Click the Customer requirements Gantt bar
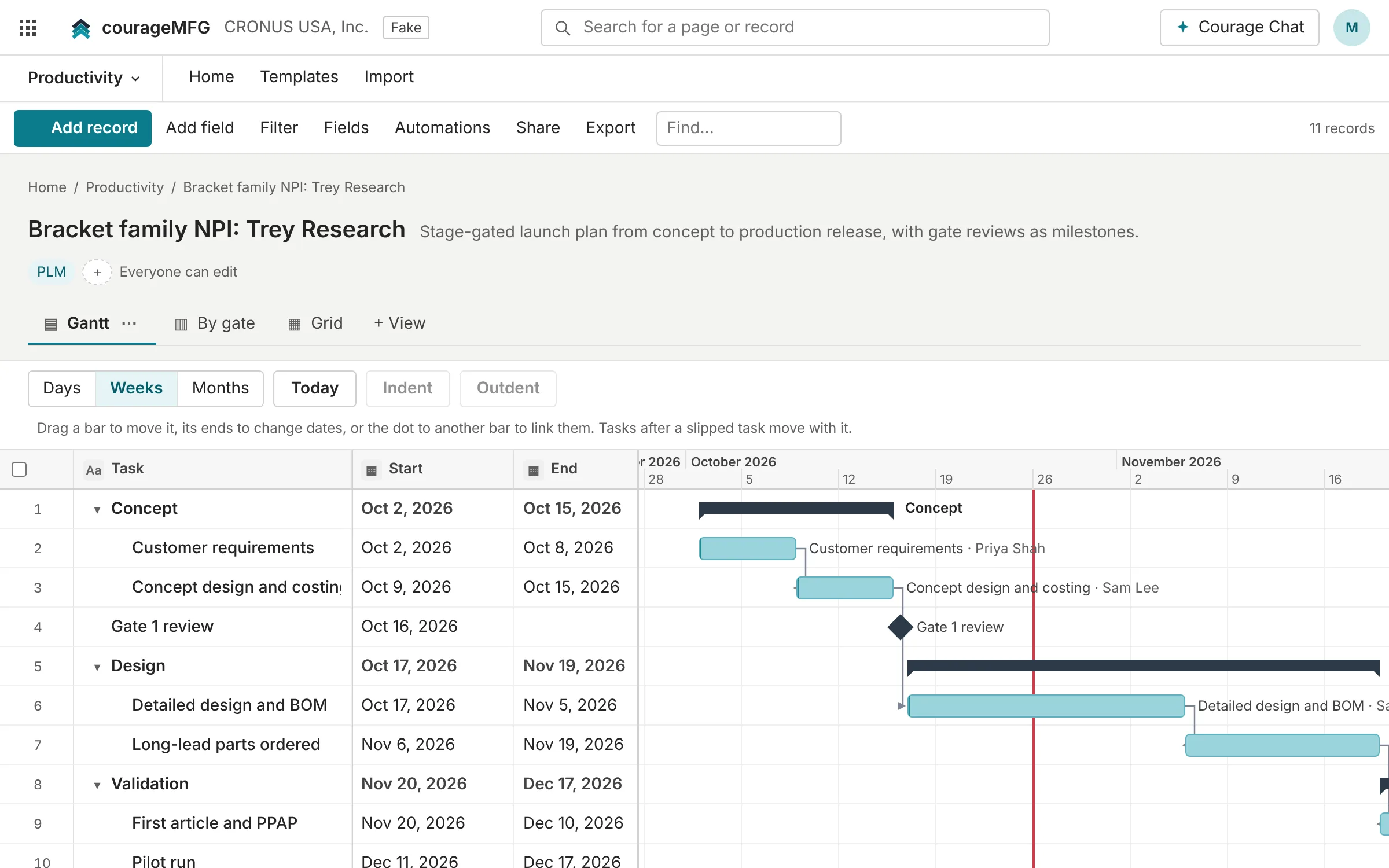Image resolution: width=1389 pixels, height=868 pixels. (748, 549)
